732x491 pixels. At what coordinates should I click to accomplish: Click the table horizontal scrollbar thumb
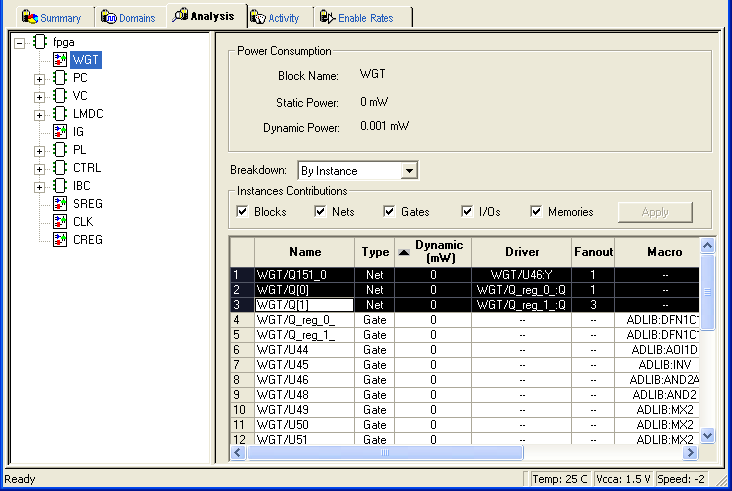pyautogui.click(x=385, y=452)
